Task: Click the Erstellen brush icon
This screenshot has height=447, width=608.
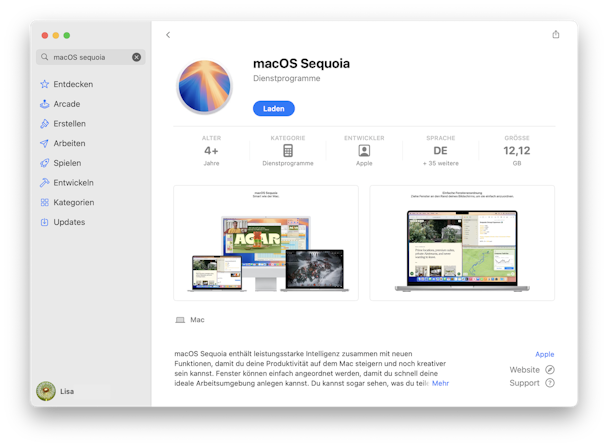Action: (45, 124)
